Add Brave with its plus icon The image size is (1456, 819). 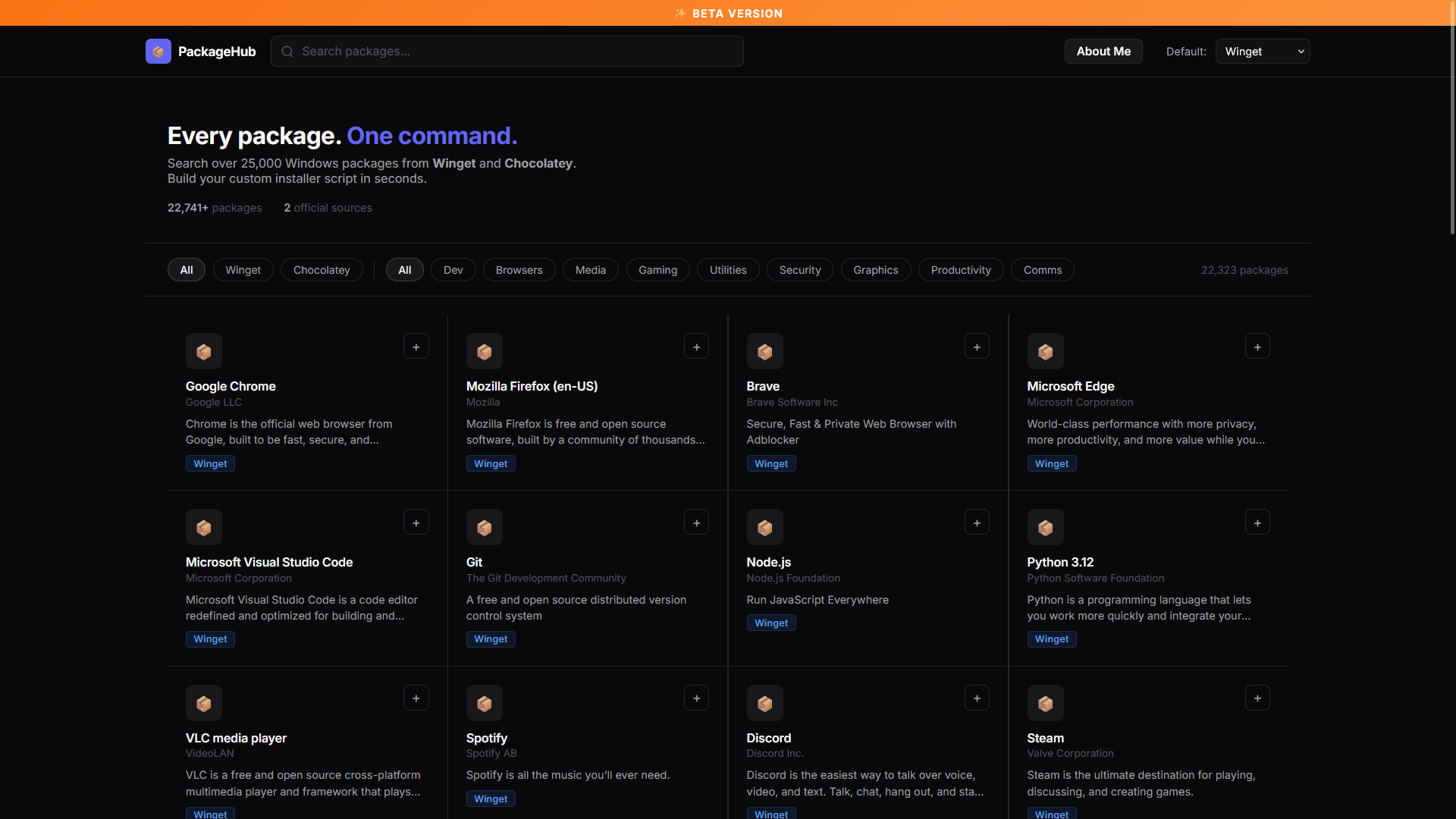977,347
